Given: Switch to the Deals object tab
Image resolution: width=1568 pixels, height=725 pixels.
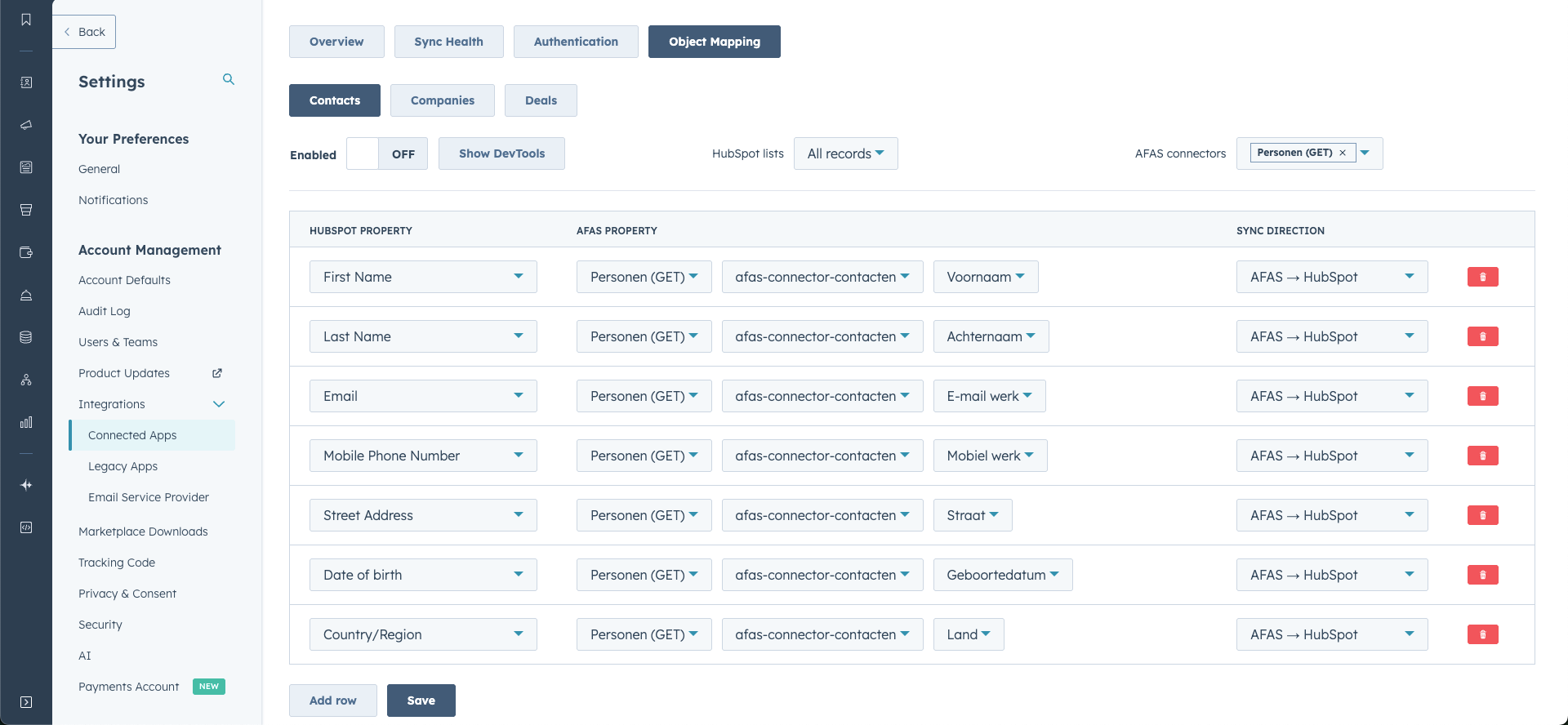Looking at the screenshot, I should 541,100.
